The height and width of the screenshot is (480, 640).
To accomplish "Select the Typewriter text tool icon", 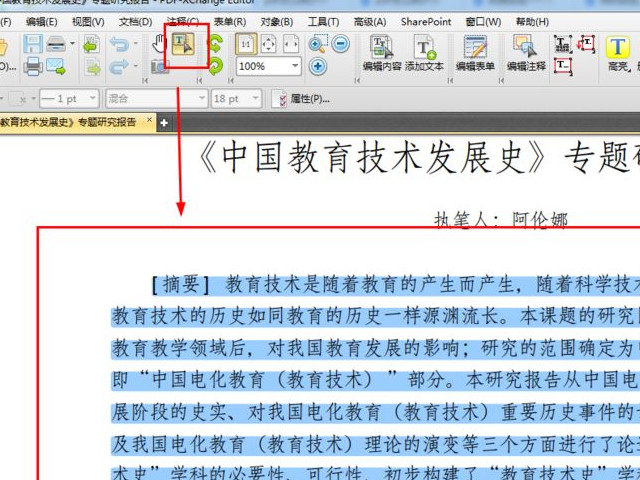I will [x=562, y=44].
